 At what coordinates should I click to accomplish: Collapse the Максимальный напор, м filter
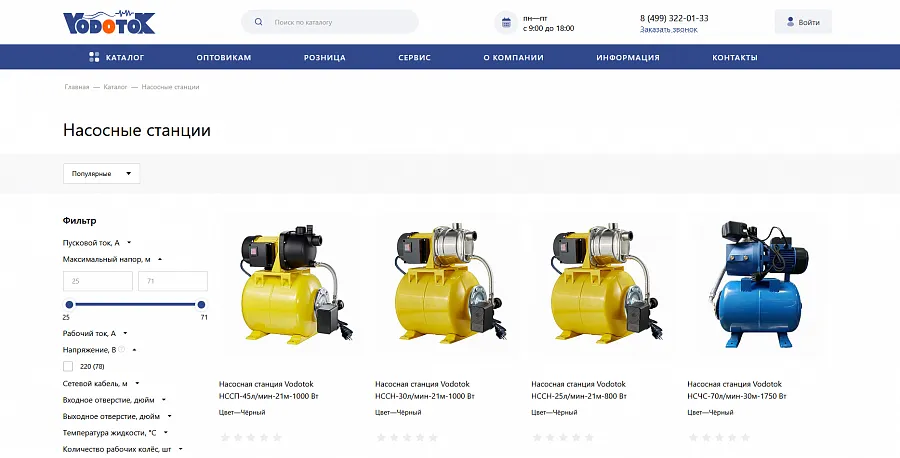pos(112,259)
